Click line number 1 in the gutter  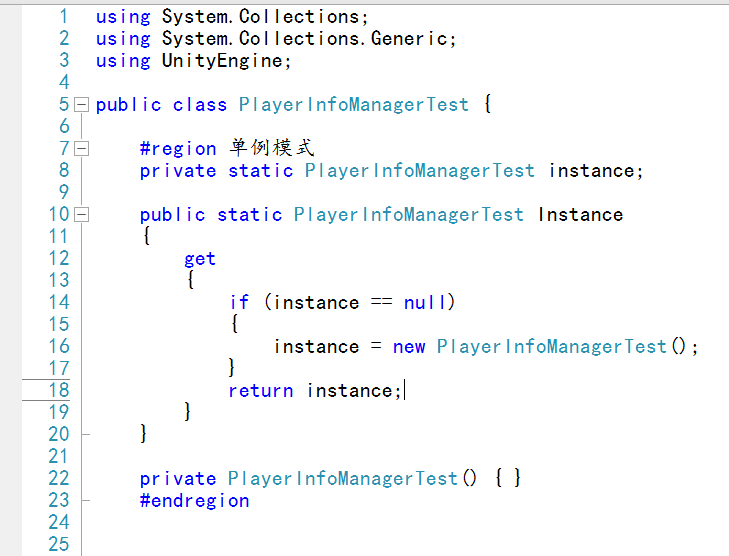pyautogui.click(x=64, y=17)
